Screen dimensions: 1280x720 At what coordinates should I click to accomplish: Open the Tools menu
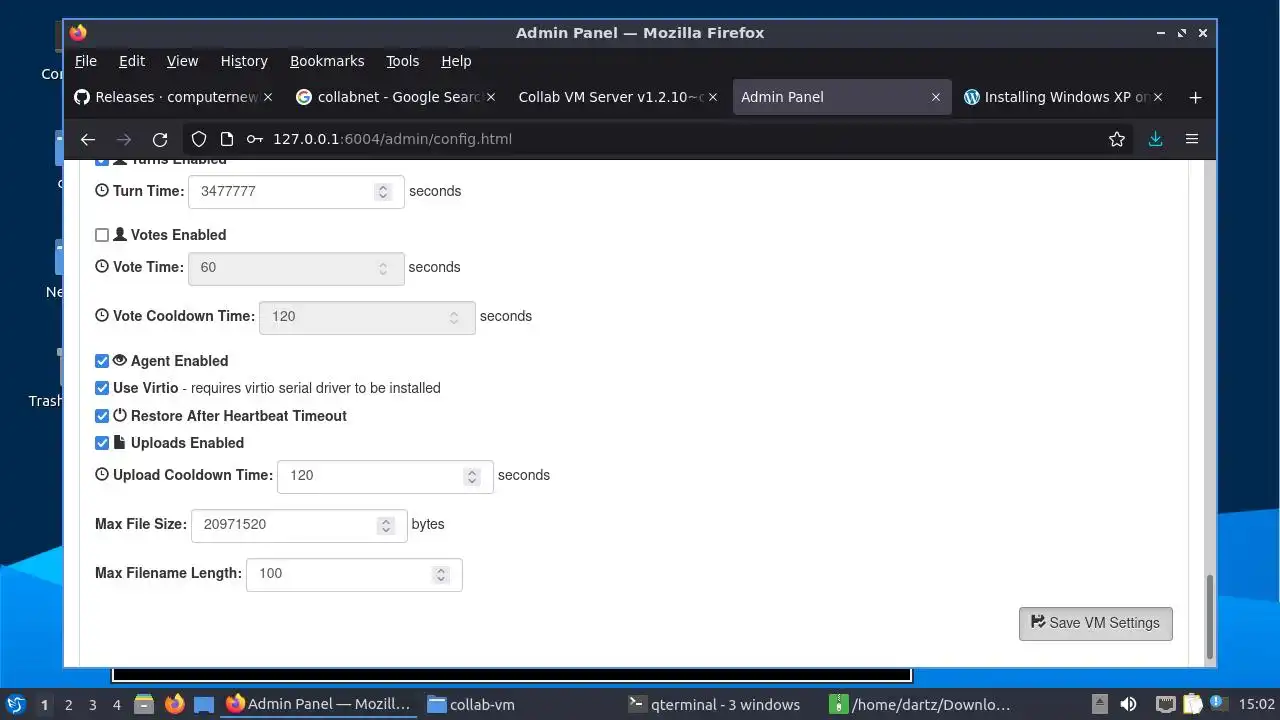pos(403,61)
